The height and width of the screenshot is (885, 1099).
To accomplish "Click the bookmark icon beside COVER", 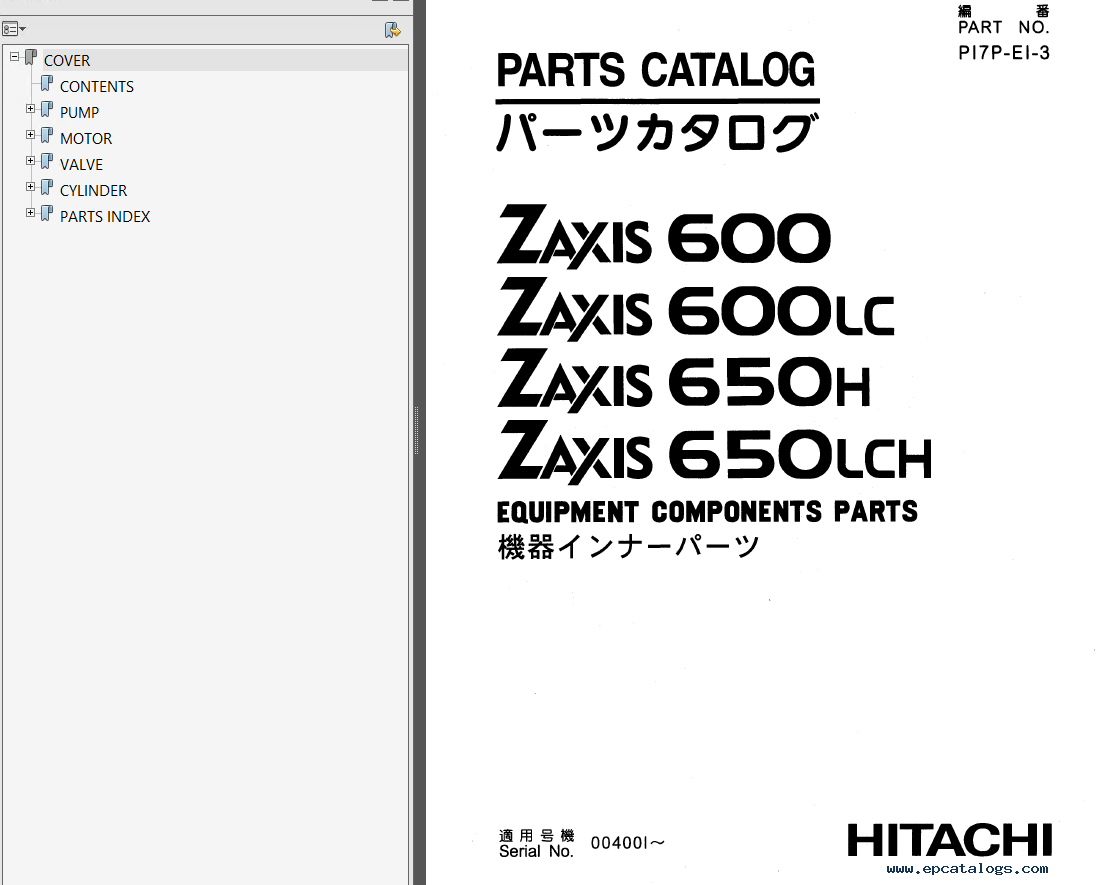I will tap(31, 57).
